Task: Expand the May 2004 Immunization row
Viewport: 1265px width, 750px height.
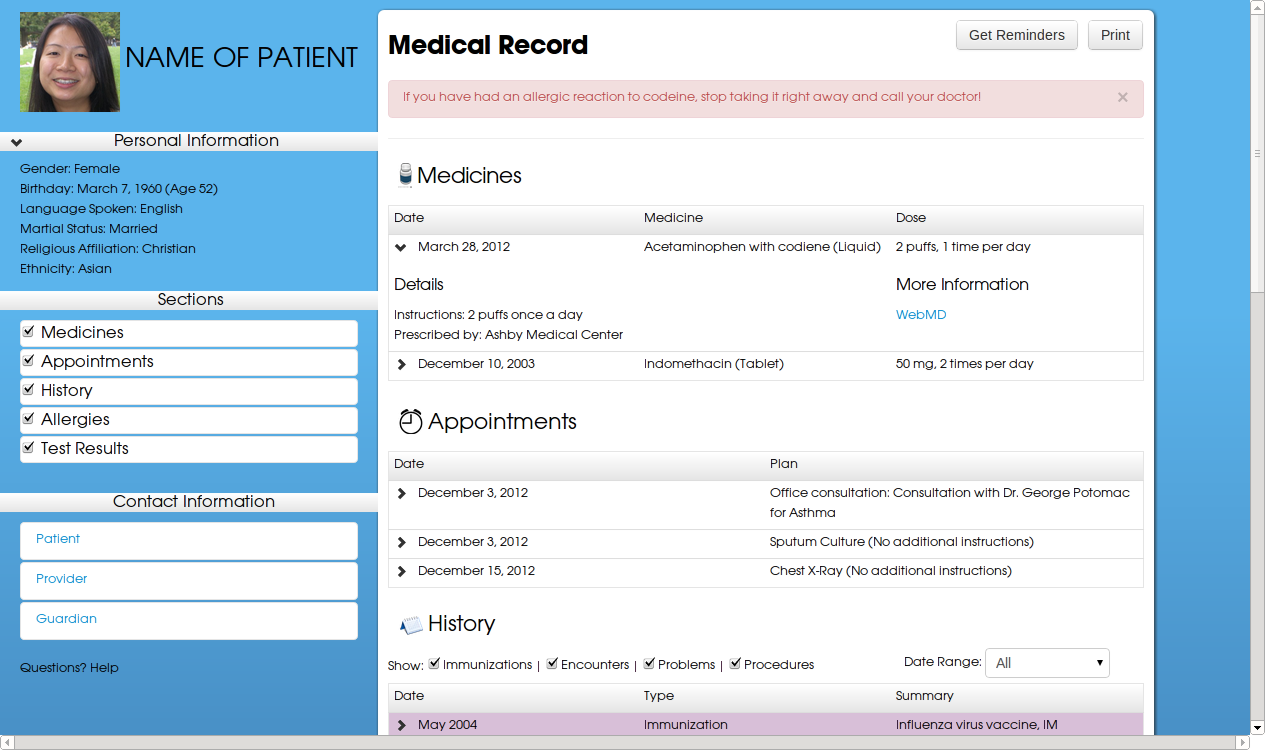Action: 401,725
